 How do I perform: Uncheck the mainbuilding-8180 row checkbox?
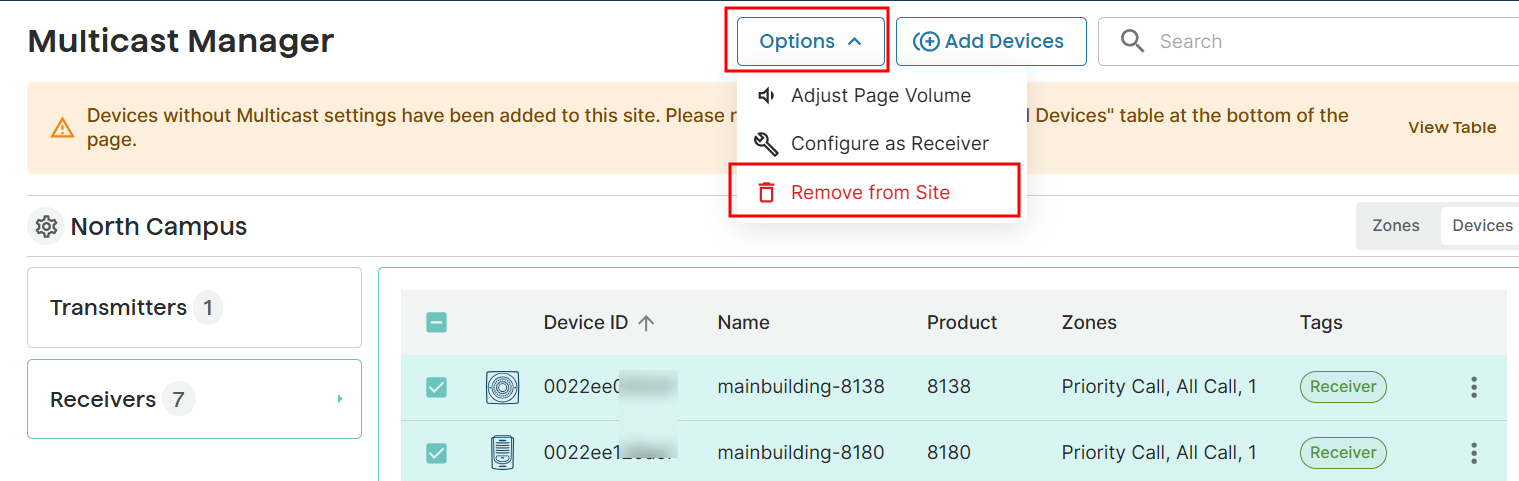tap(436, 453)
